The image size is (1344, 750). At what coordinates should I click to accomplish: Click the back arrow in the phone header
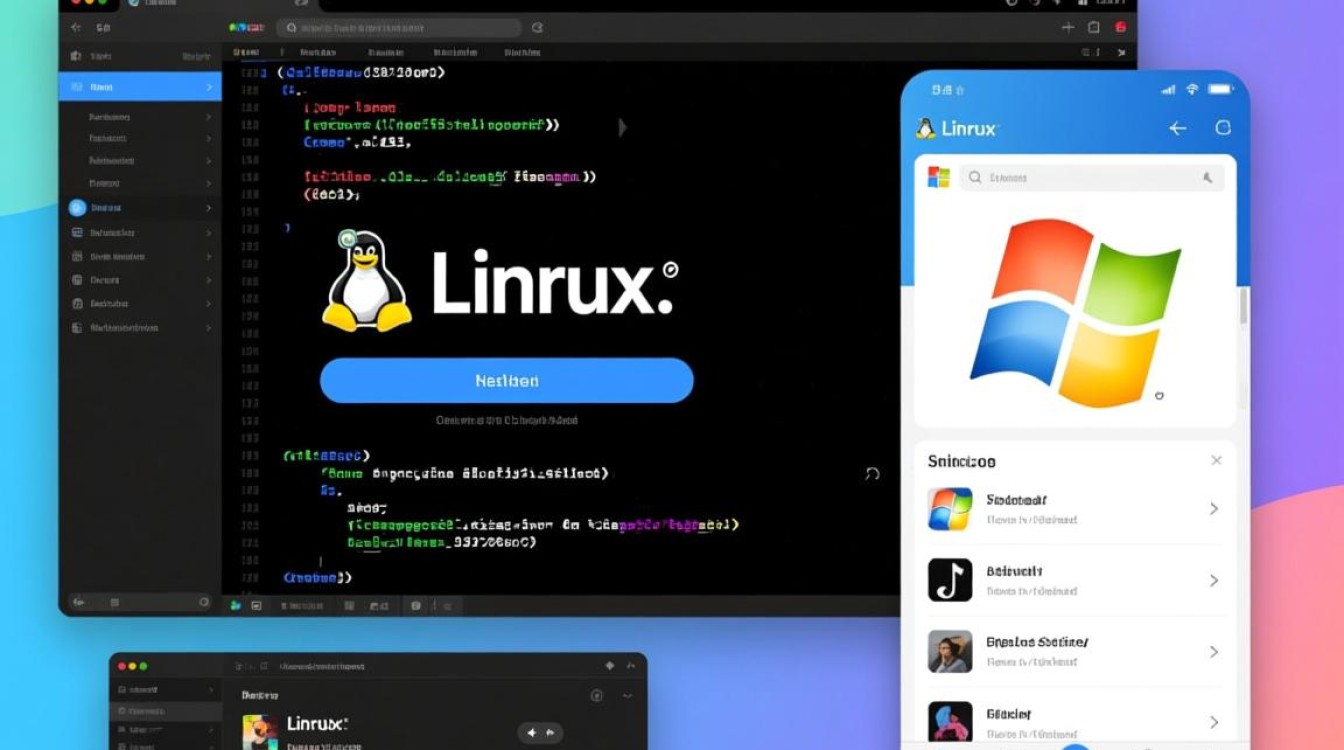[x=1177, y=128]
